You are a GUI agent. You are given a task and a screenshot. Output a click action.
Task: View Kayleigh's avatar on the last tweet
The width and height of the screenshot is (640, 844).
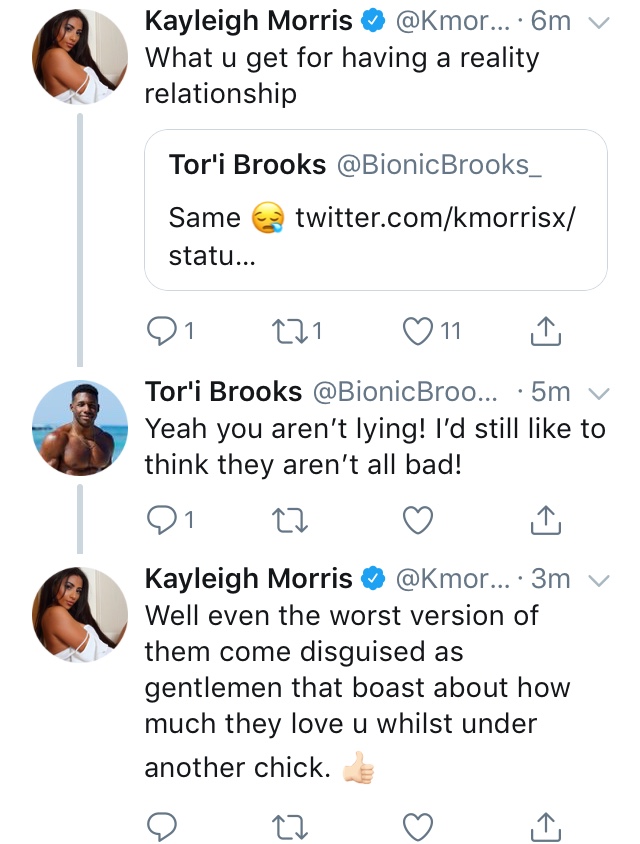(80, 614)
